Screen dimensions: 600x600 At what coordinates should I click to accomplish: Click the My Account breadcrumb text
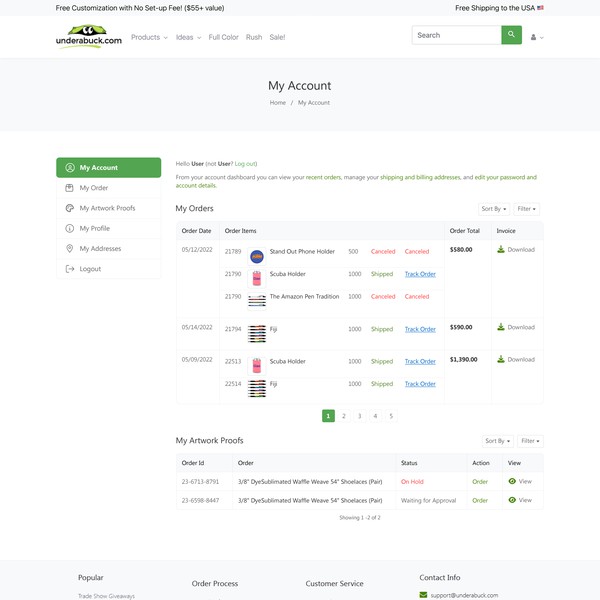314,103
